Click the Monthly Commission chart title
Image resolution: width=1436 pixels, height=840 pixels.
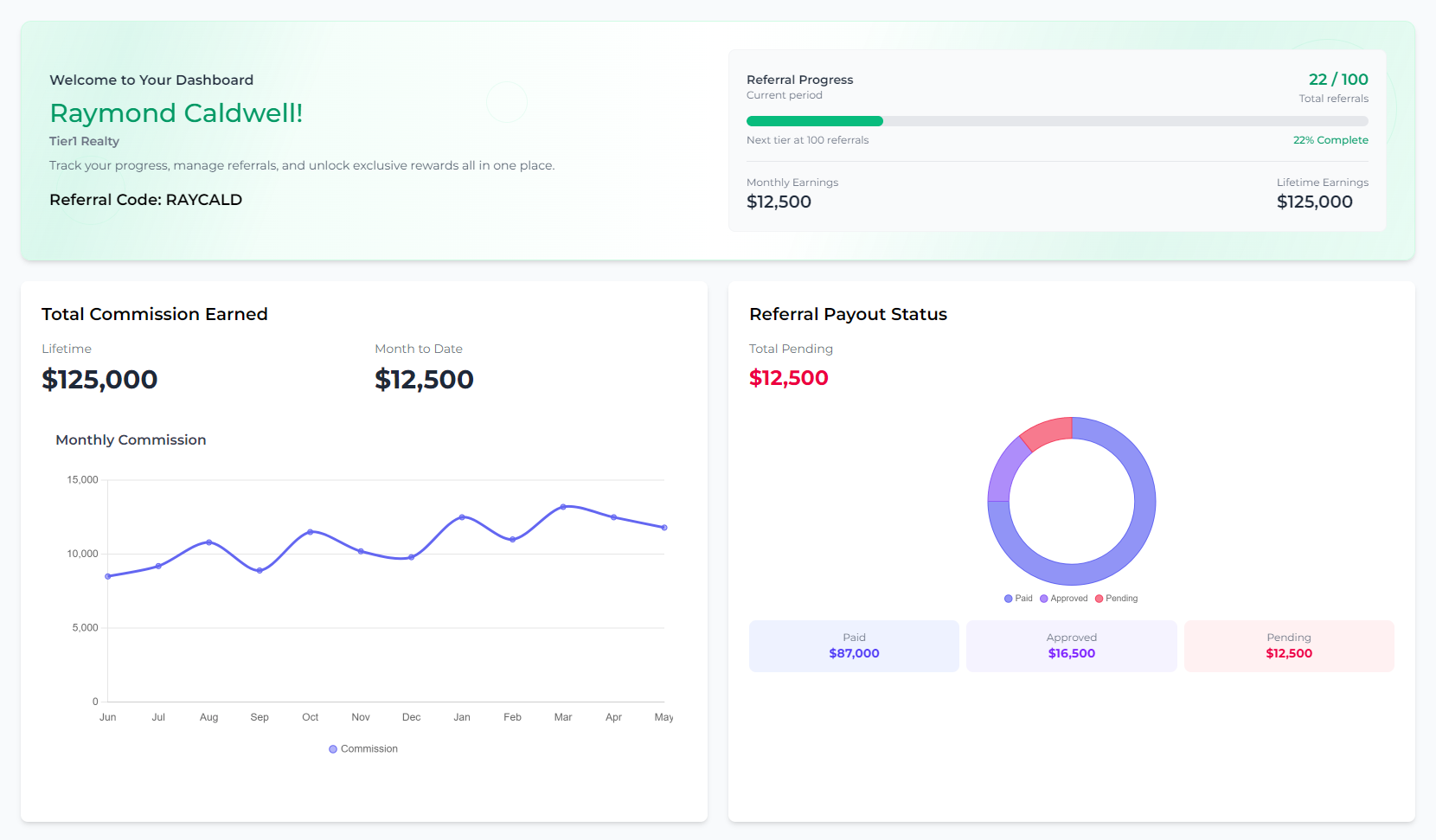[x=131, y=440]
